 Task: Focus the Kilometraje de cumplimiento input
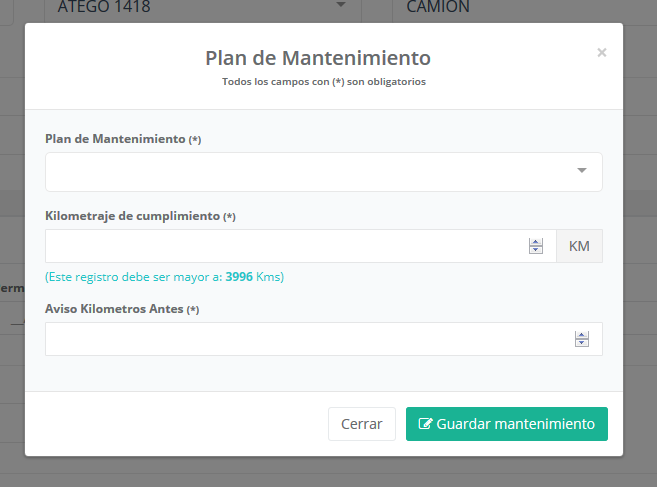285,246
